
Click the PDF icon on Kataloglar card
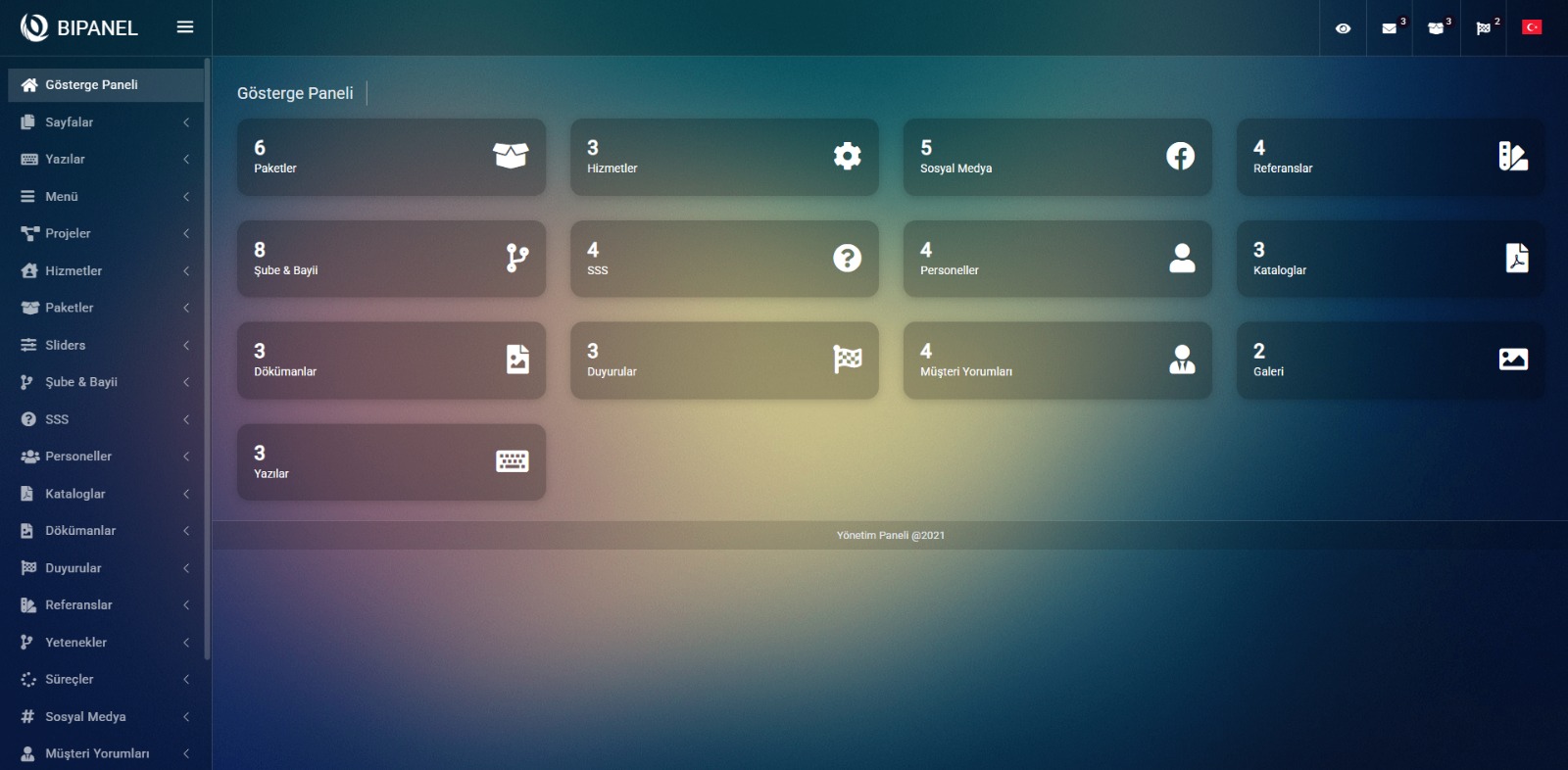[x=1516, y=258]
